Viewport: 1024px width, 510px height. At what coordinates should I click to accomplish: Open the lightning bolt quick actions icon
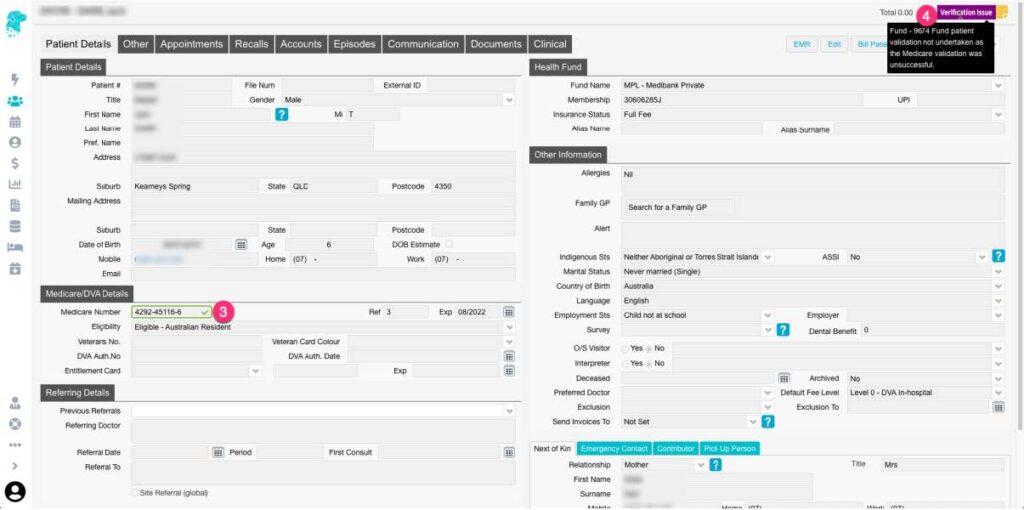[x=14, y=80]
